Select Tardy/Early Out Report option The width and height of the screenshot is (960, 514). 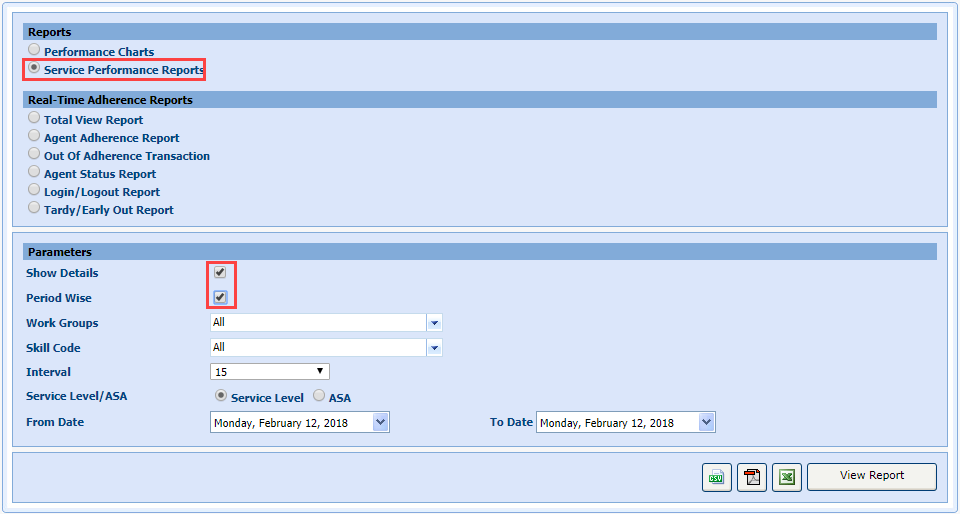(x=35, y=208)
